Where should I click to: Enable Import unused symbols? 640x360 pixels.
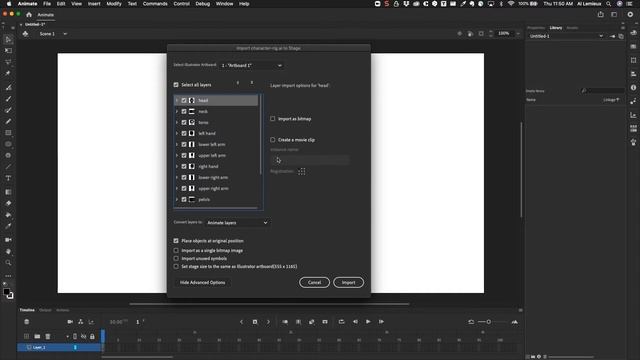[x=176, y=258]
